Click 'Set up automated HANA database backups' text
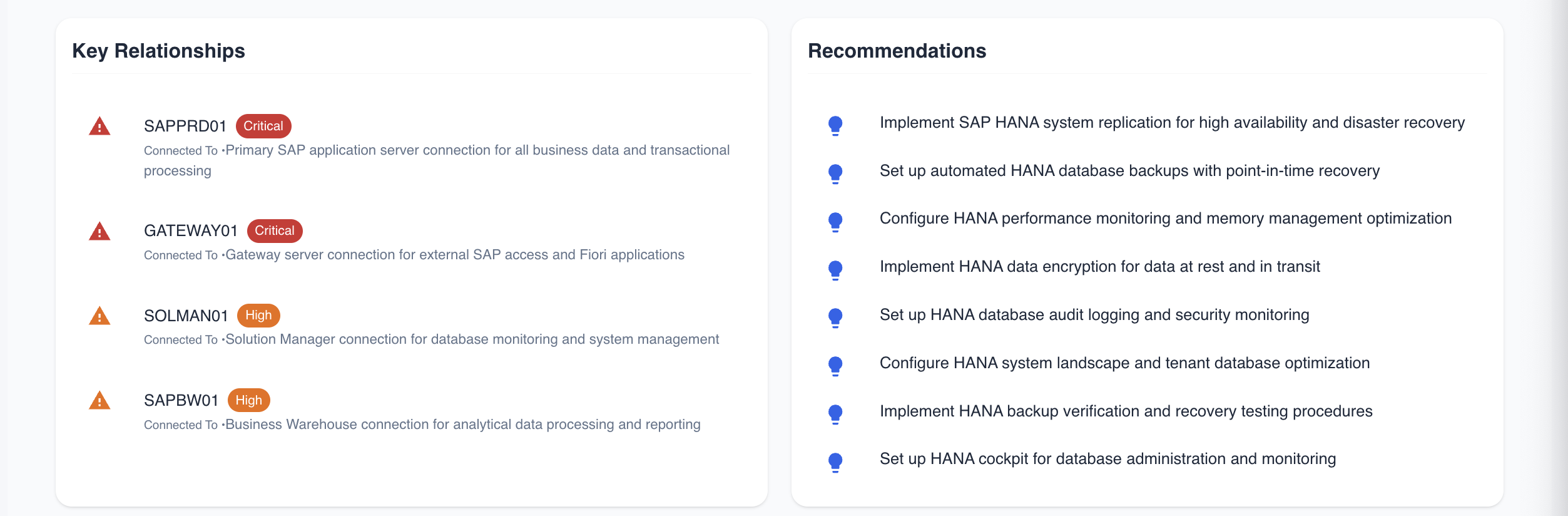 point(1129,171)
